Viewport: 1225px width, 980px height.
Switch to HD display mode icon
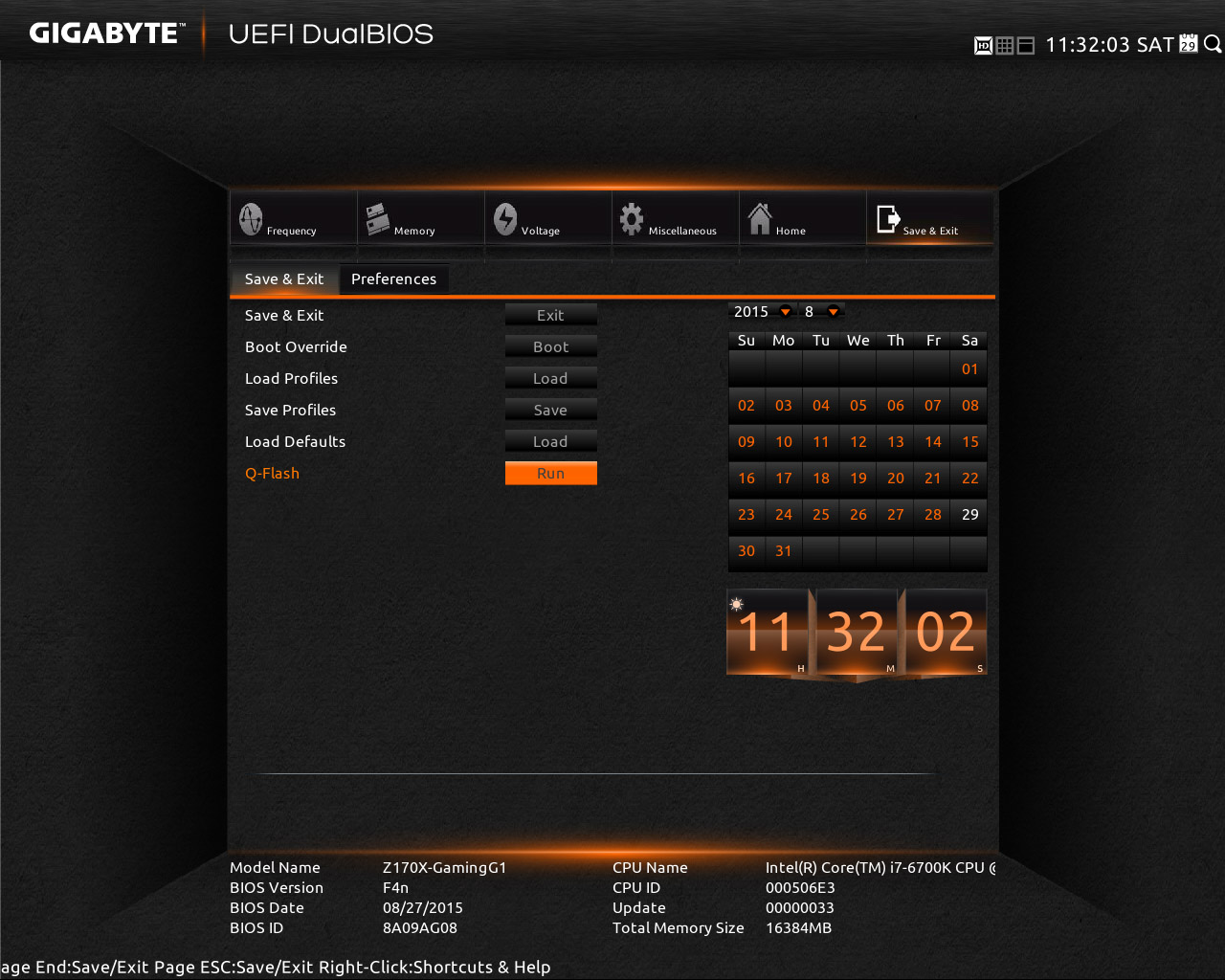(x=983, y=45)
